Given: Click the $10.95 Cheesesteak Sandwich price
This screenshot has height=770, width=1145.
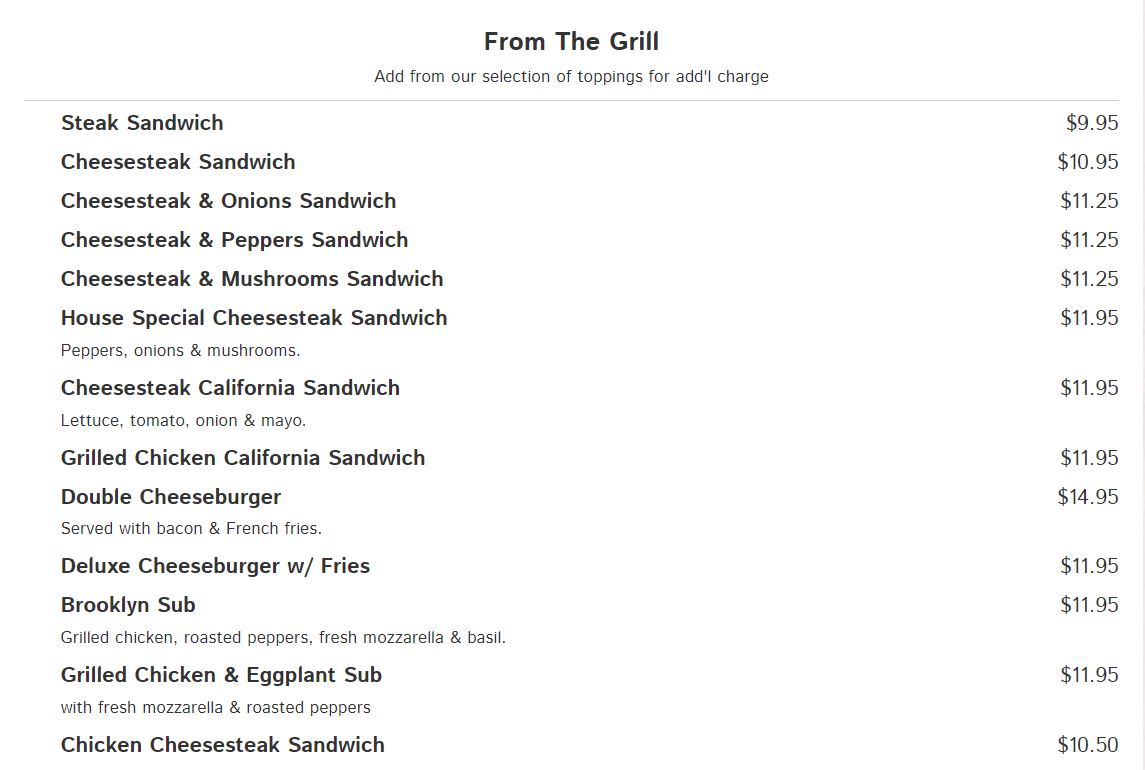Looking at the screenshot, I should (x=1088, y=162).
